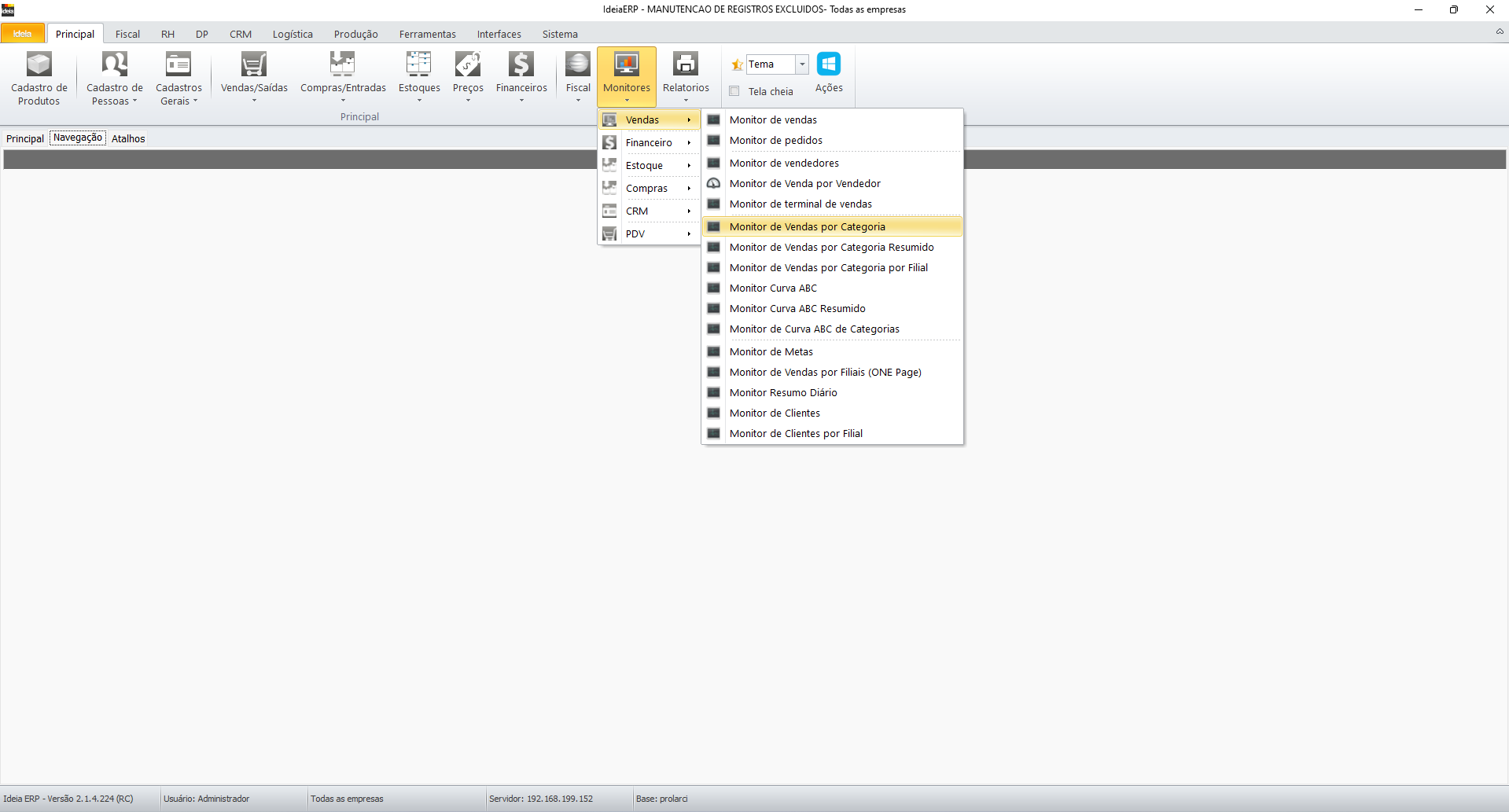Expand the Financeiro submenu

pyautogui.click(x=649, y=143)
